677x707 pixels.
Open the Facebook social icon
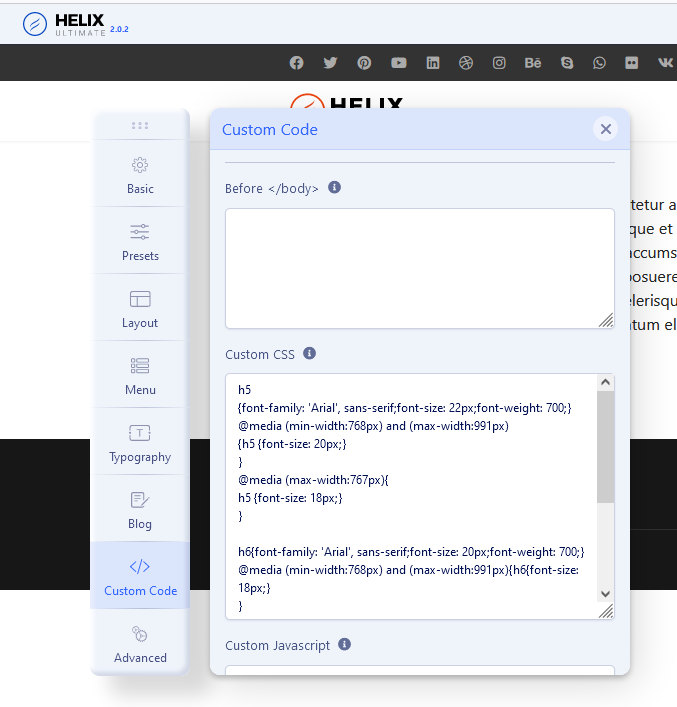tap(296, 63)
